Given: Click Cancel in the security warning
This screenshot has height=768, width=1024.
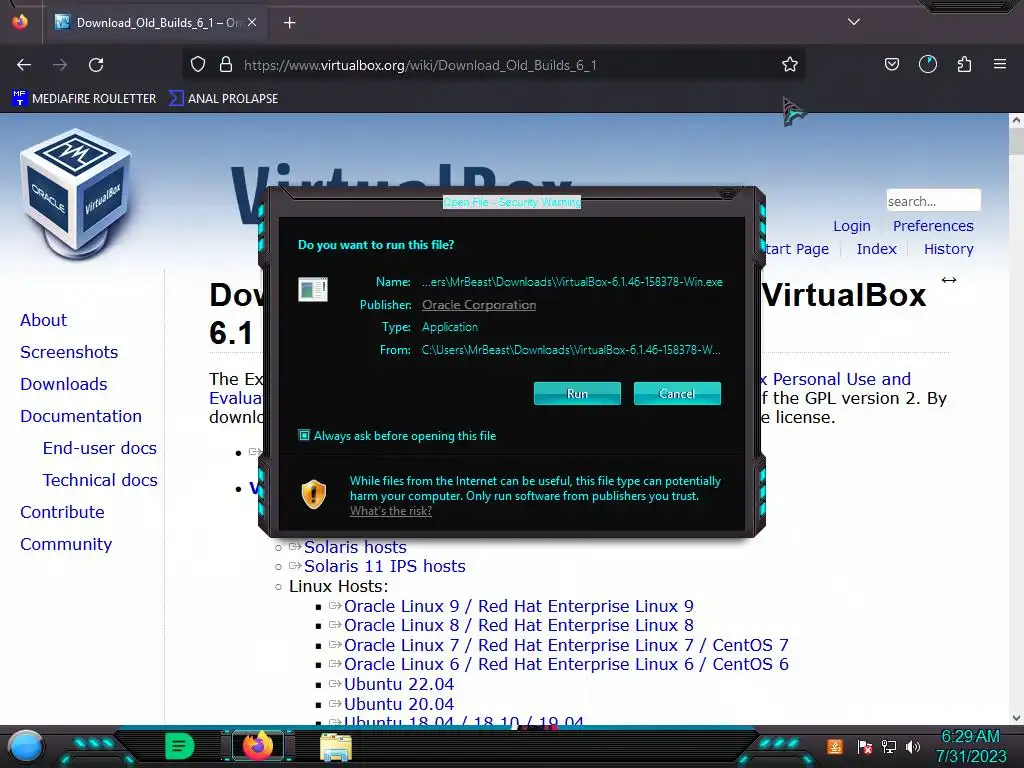Looking at the screenshot, I should pos(677,394).
